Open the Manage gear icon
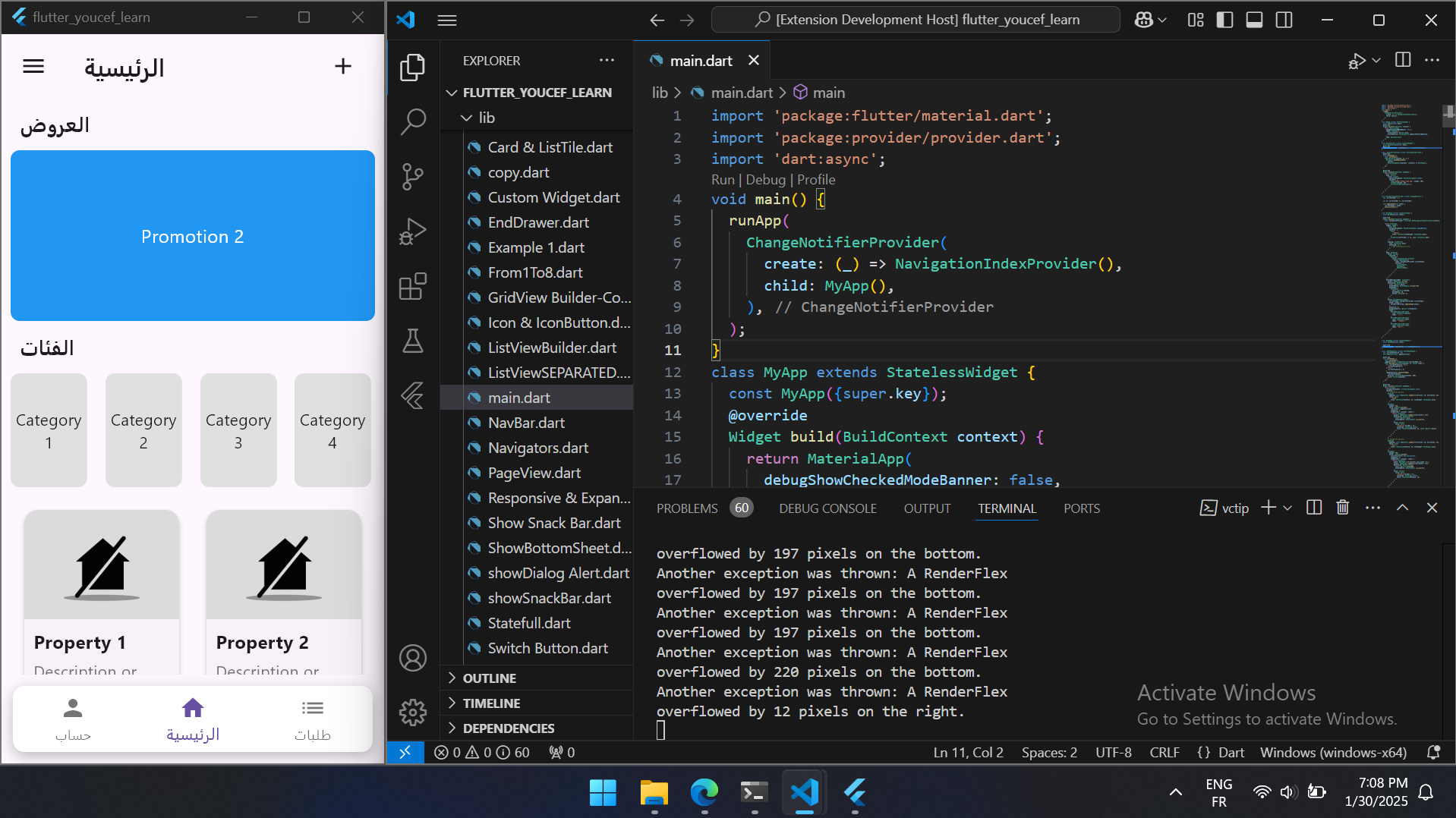This screenshot has height=818, width=1456. coord(412,712)
